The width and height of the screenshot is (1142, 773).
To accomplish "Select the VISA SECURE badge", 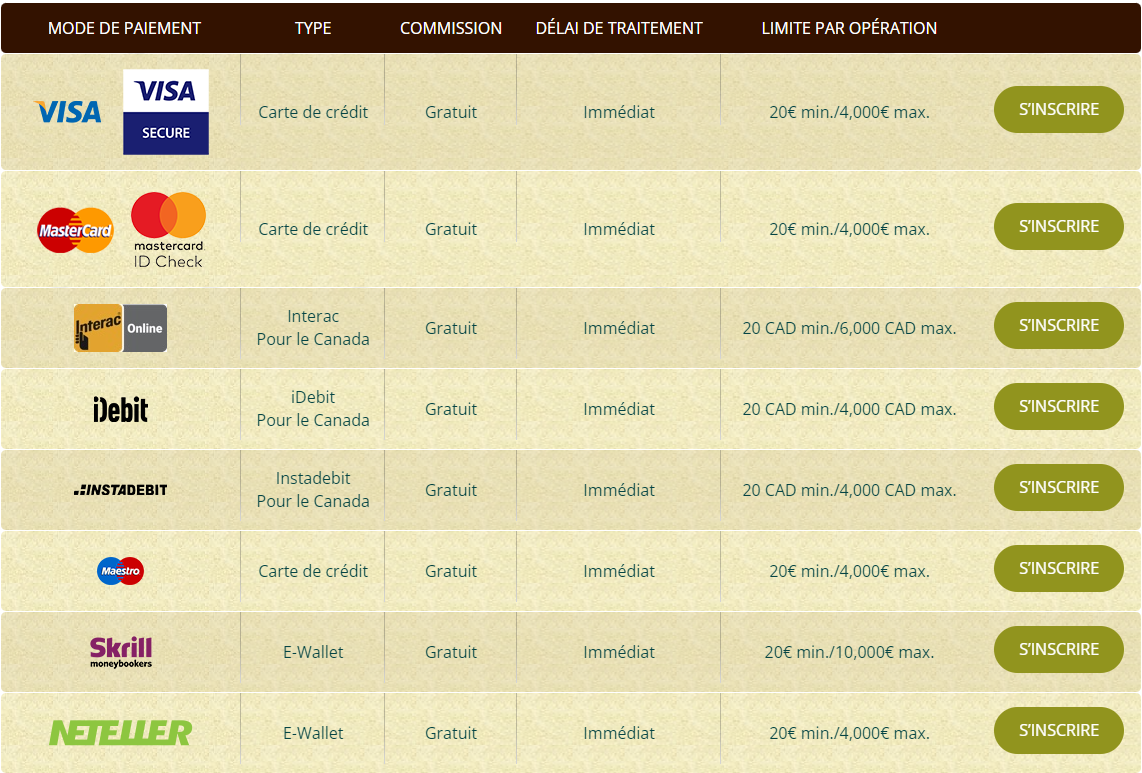I will pos(165,110).
